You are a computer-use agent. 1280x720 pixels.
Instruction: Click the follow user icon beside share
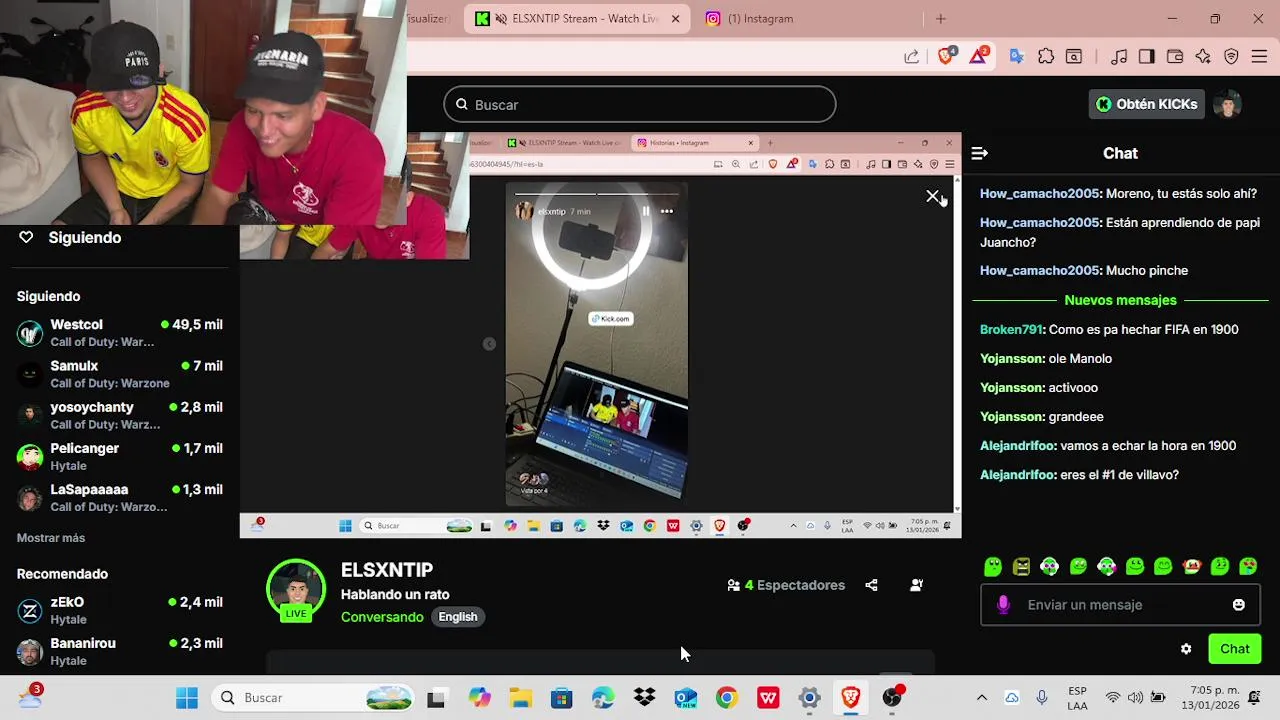916,585
